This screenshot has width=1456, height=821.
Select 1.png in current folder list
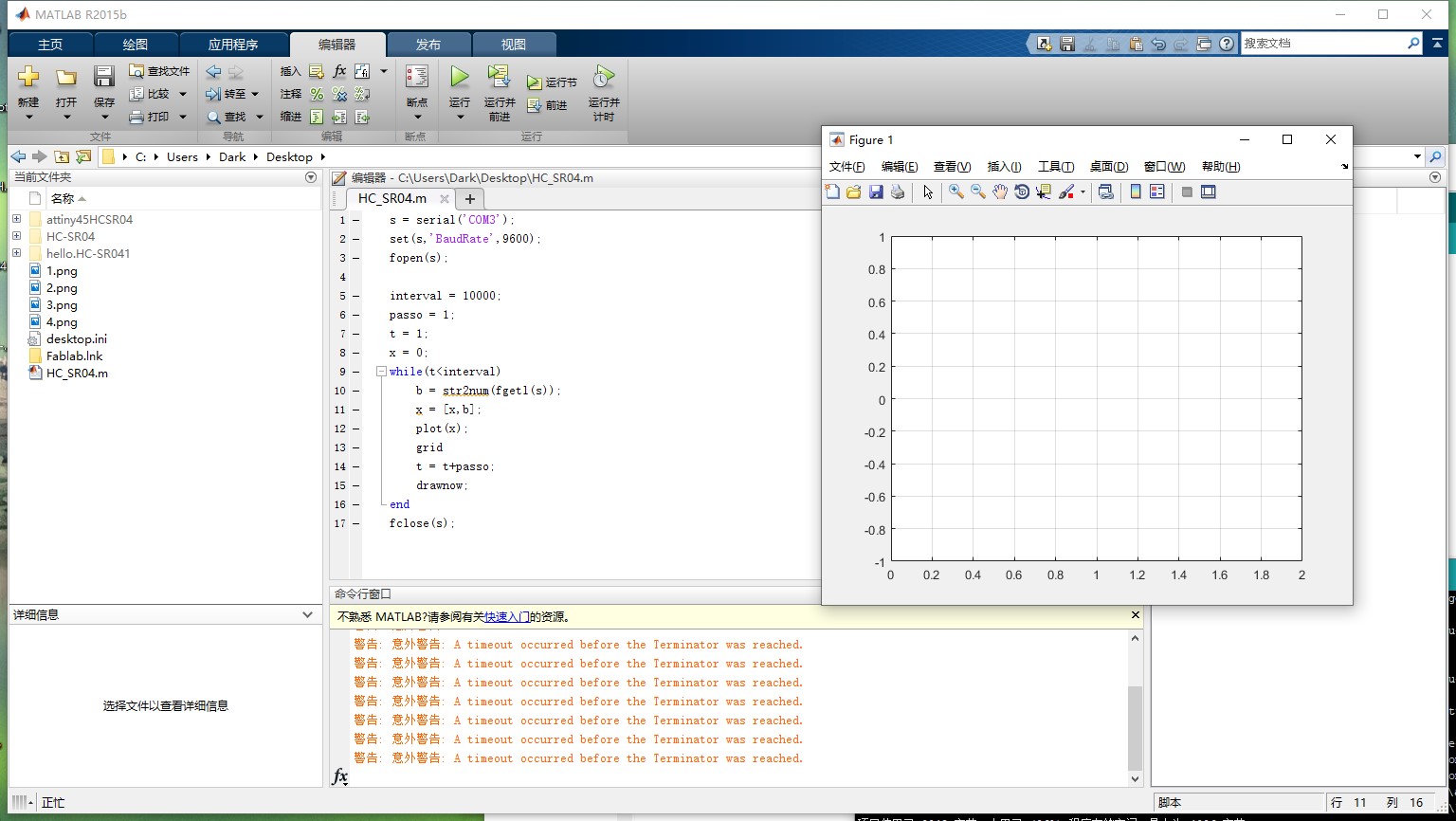(62, 270)
